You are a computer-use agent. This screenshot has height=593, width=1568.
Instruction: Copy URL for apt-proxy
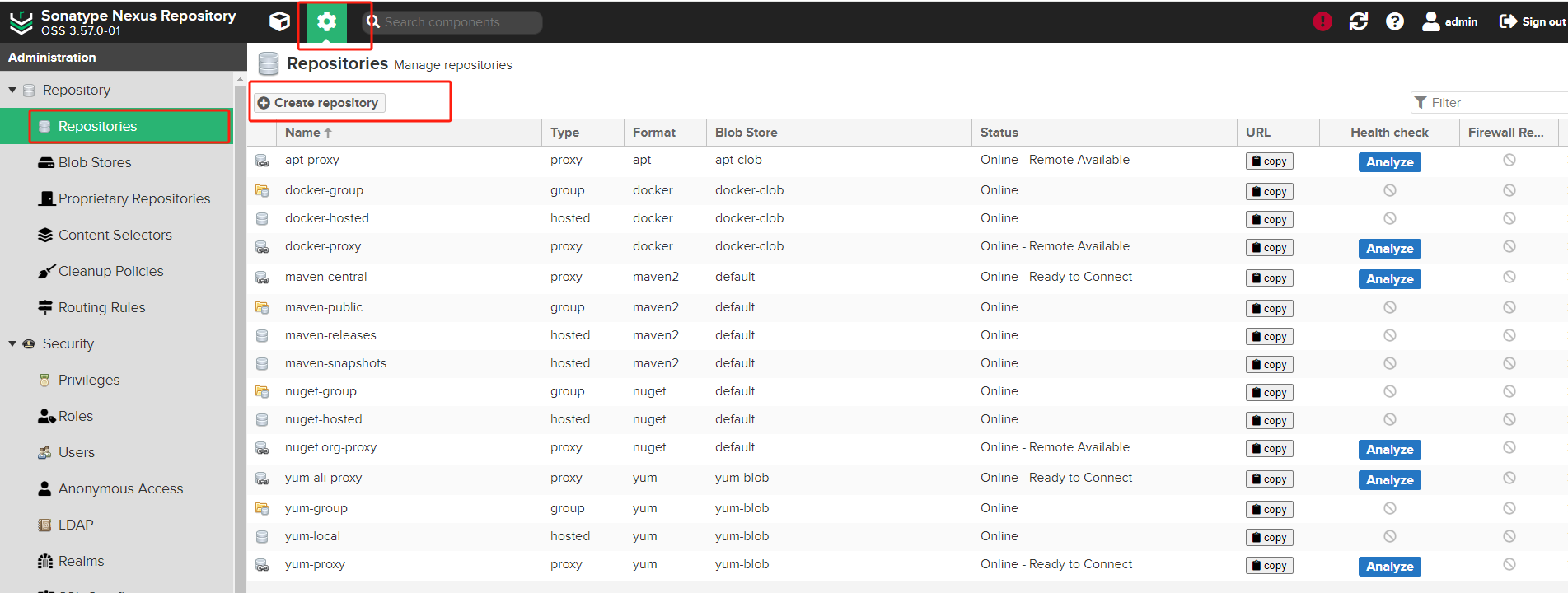point(1269,161)
